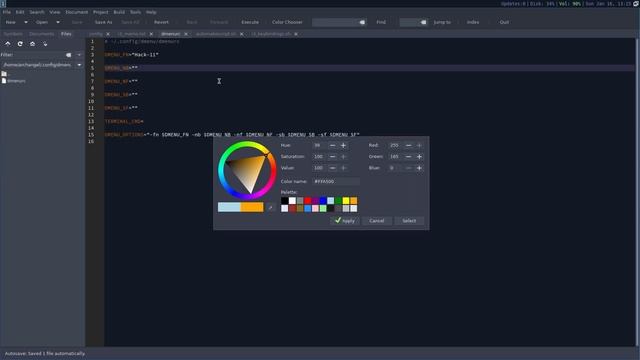The height and width of the screenshot is (360, 640).
Task: Clear the sidebar Filter field
Action: 69,55
